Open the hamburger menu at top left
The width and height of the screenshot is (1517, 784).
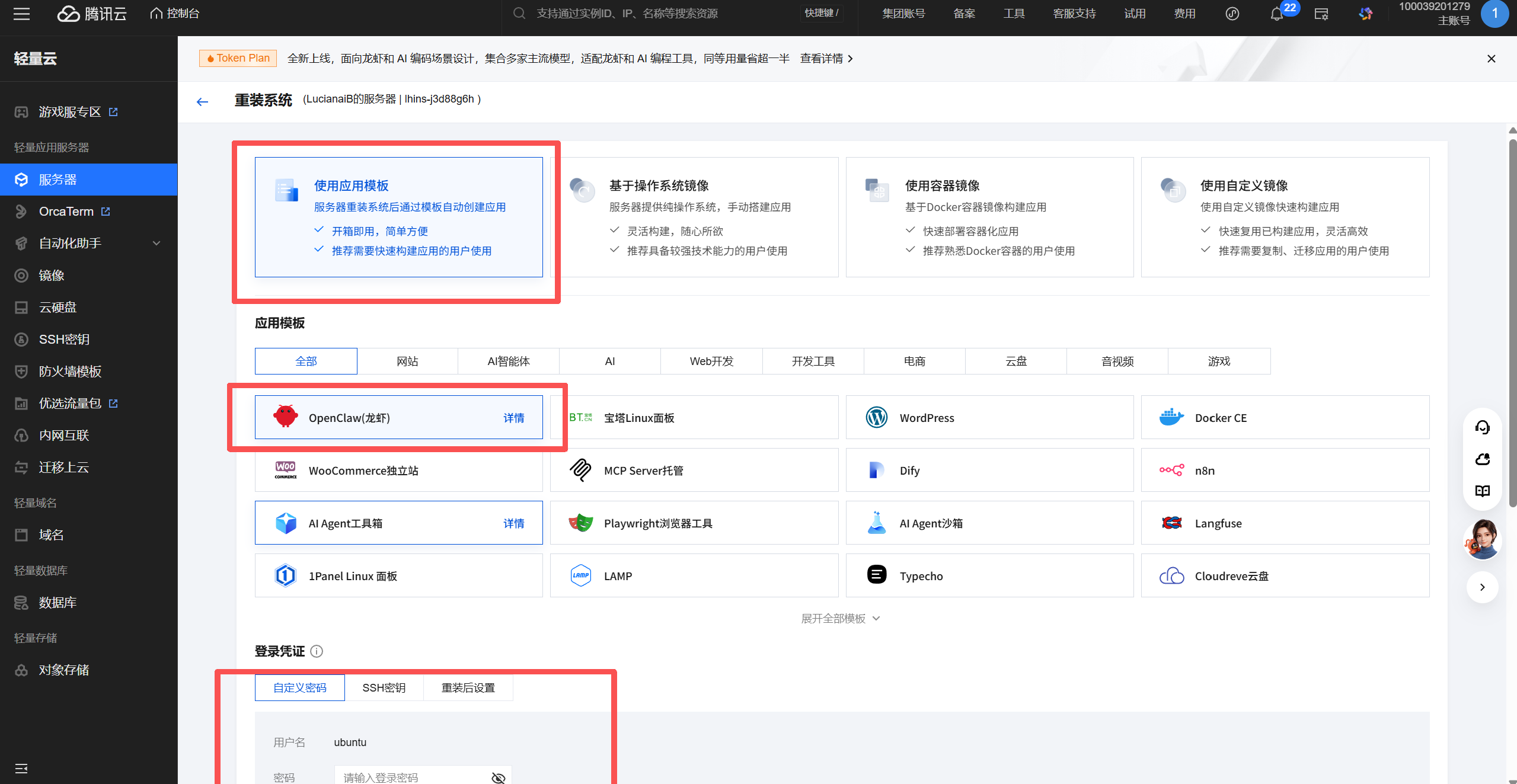point(21,14)
